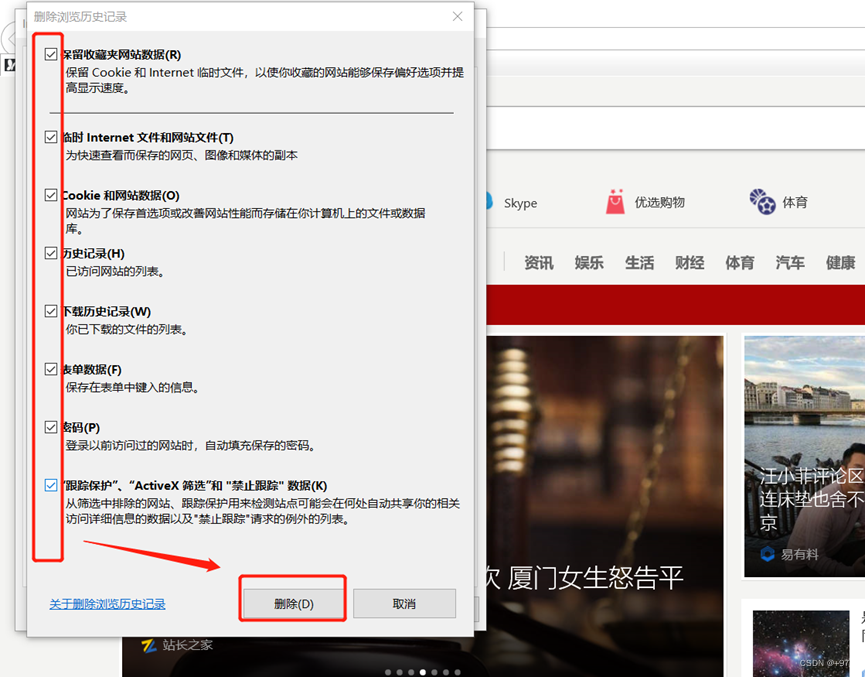The image size is (865, 677).
Task: Open the galaxy nebula thumbnail article
Action: click(800, 643)
